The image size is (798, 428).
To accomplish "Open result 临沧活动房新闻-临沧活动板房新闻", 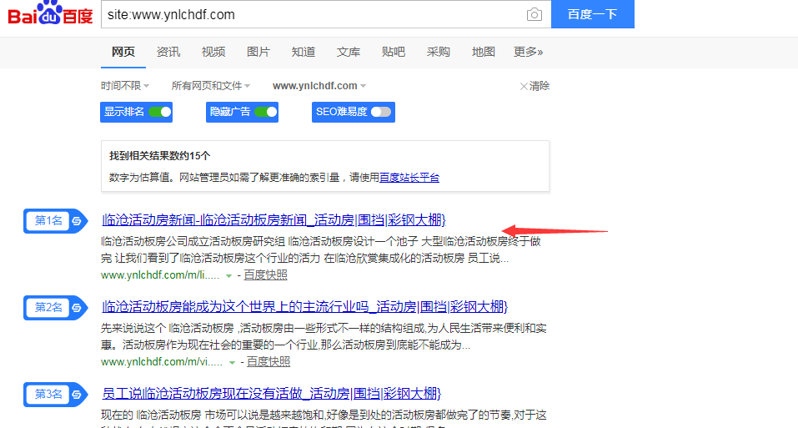I will pos(274,220).
